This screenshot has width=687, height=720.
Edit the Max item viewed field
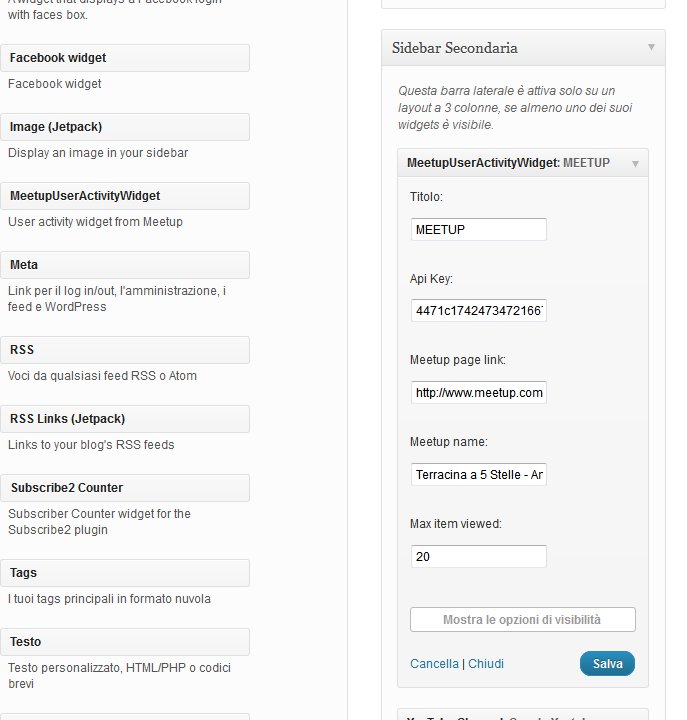[479, 557]
